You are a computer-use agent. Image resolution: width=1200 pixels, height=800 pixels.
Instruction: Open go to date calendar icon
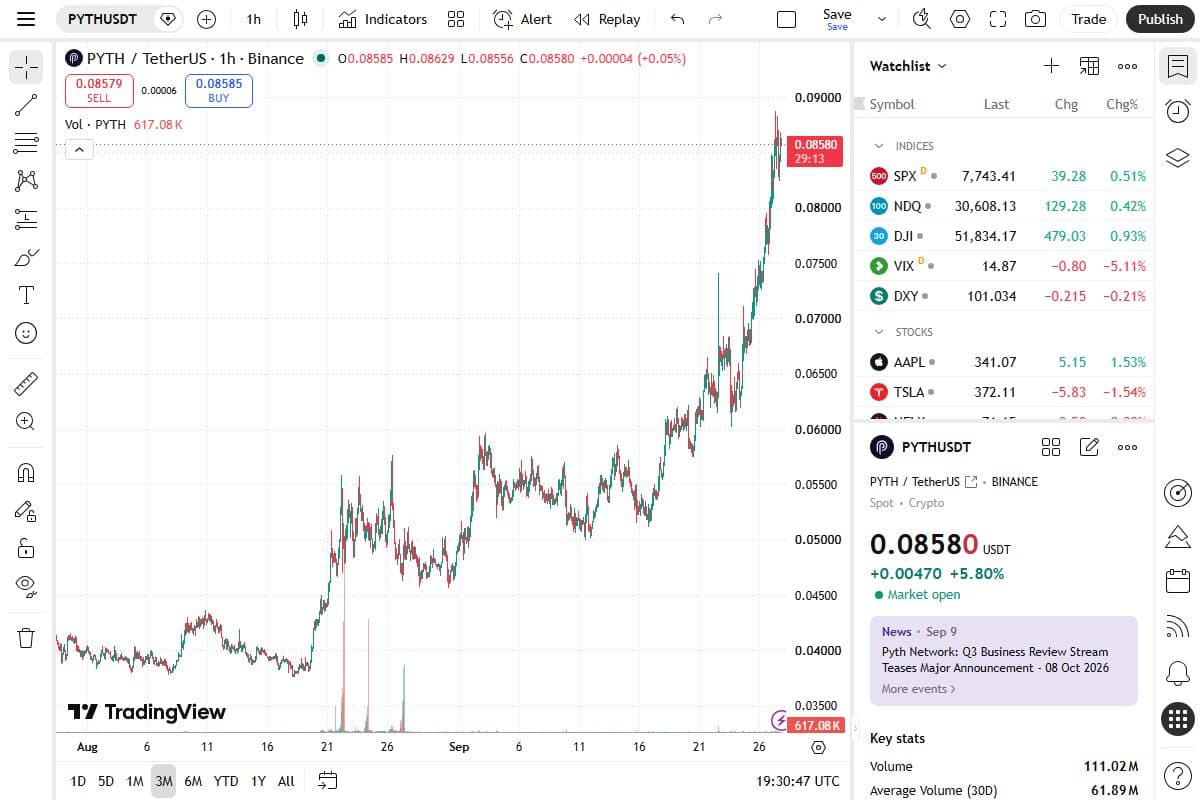328,781
